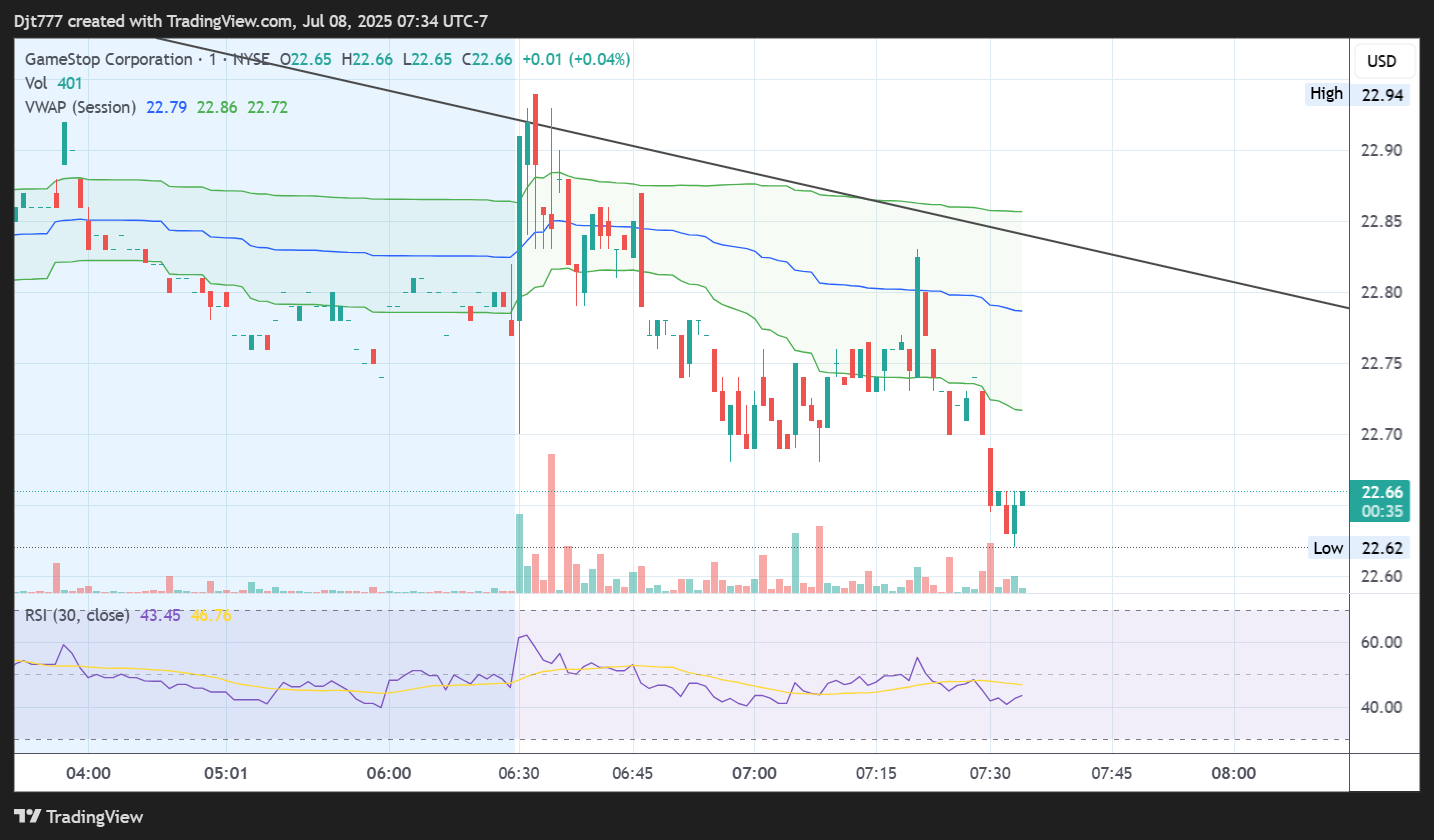Click the 22.80 price axis label
Image resolution: width=1434 pixels, height=840 pixels.
pos(1381,293)
